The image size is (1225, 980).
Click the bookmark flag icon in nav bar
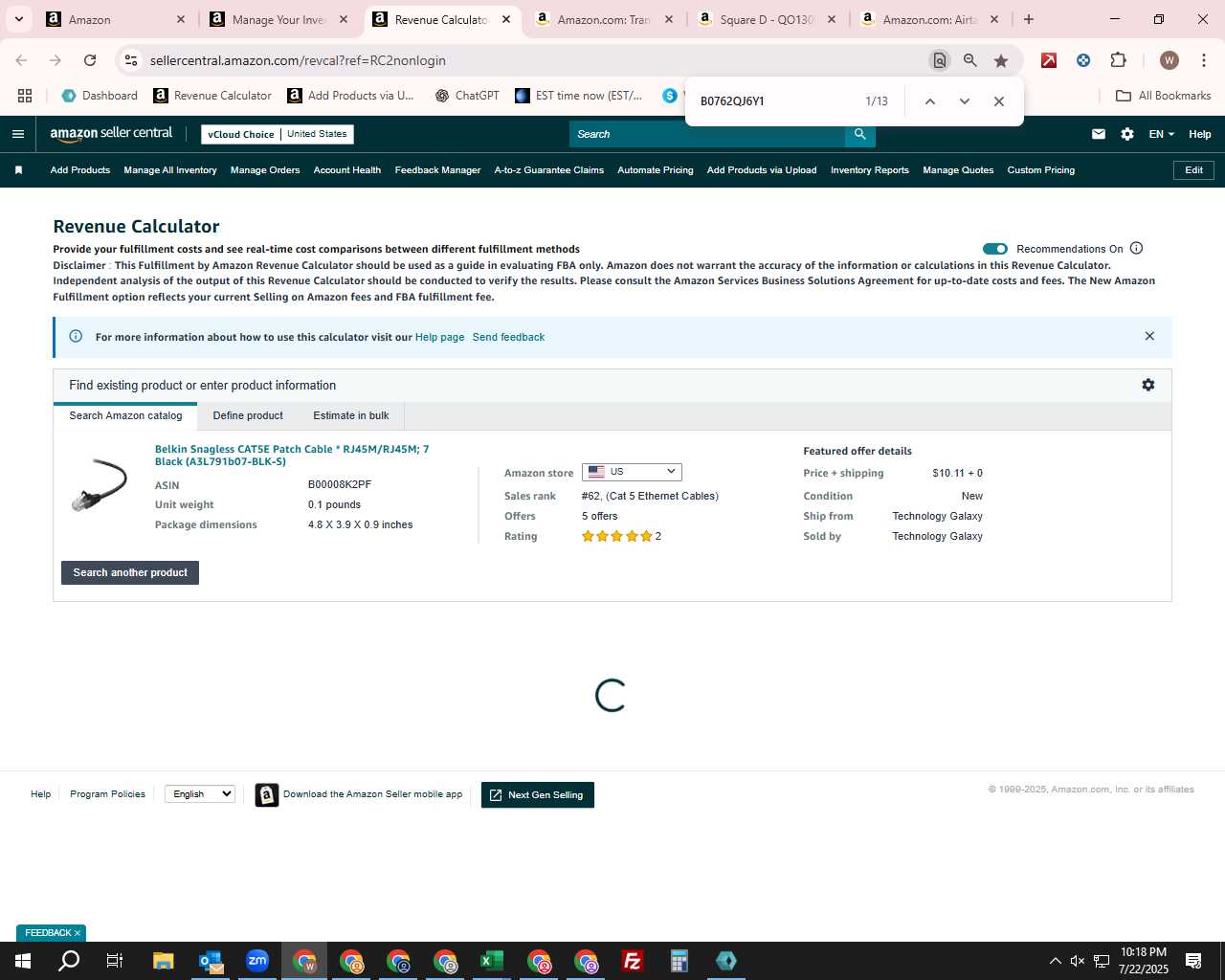click(18, 170)
